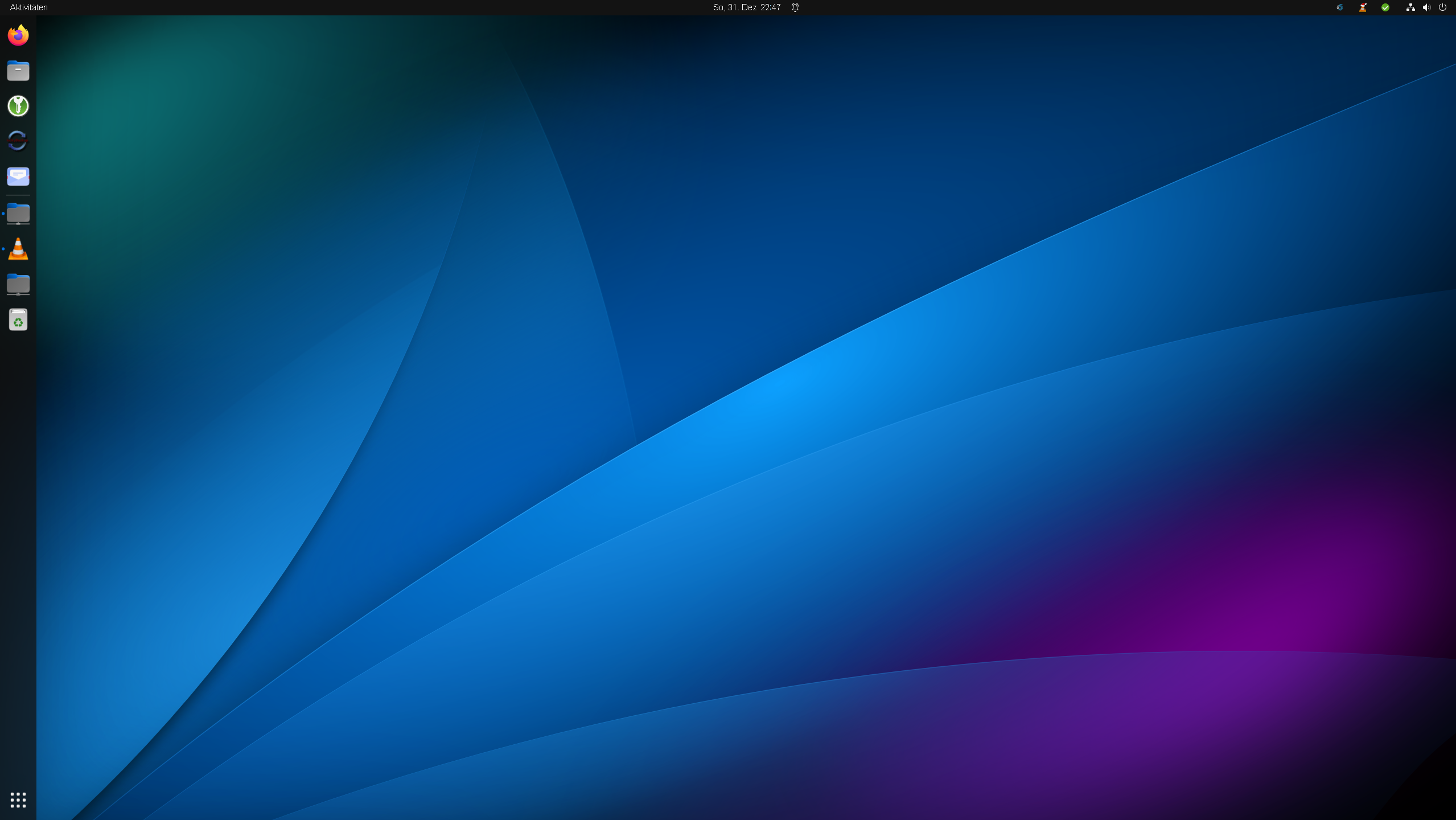Viewport: 1456px width, 820px height.
Task: Open the Aktivitäten overview
Action: pos(28,7)
